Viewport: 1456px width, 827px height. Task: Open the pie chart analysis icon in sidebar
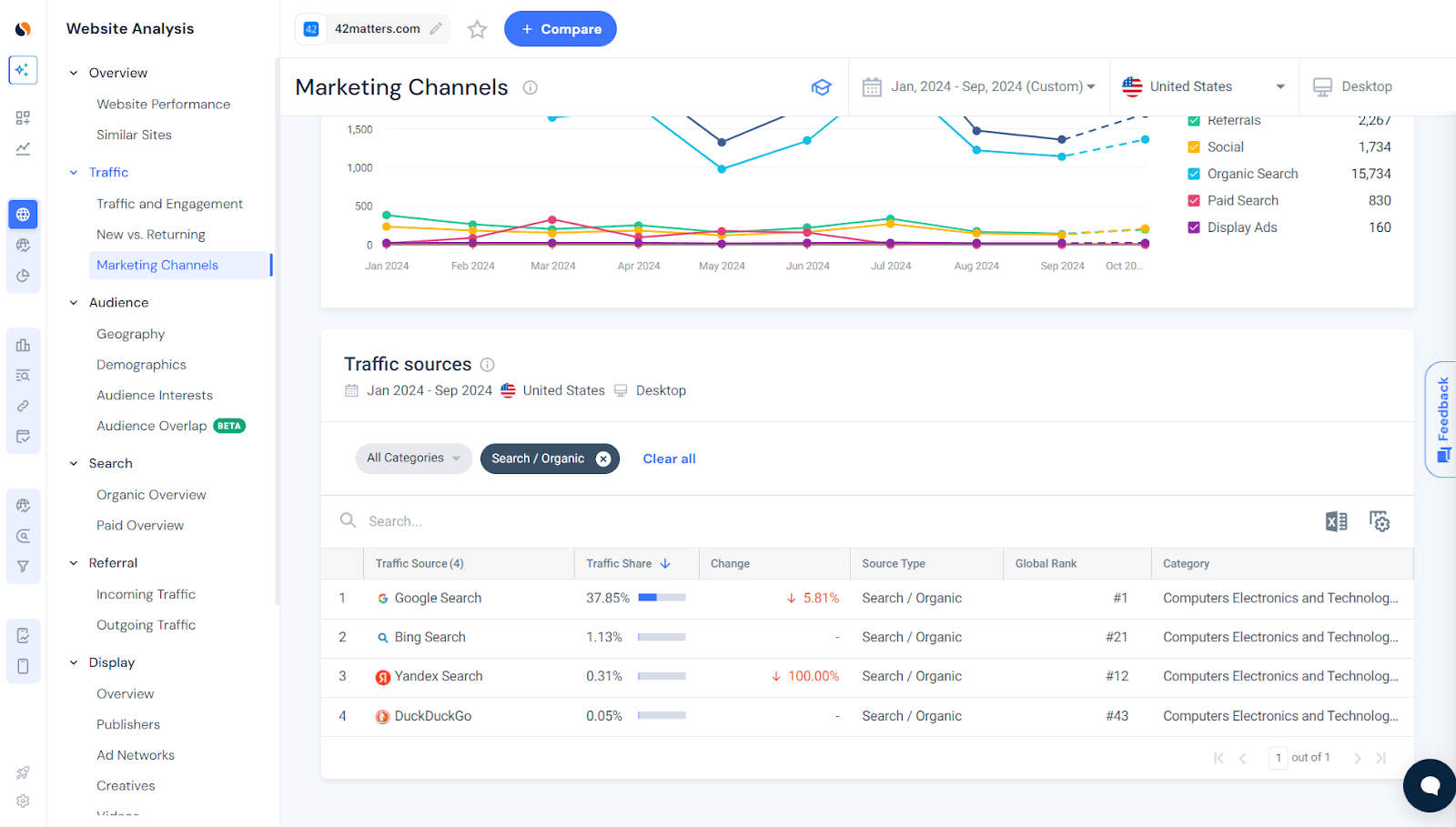click(x=23, y=275)
